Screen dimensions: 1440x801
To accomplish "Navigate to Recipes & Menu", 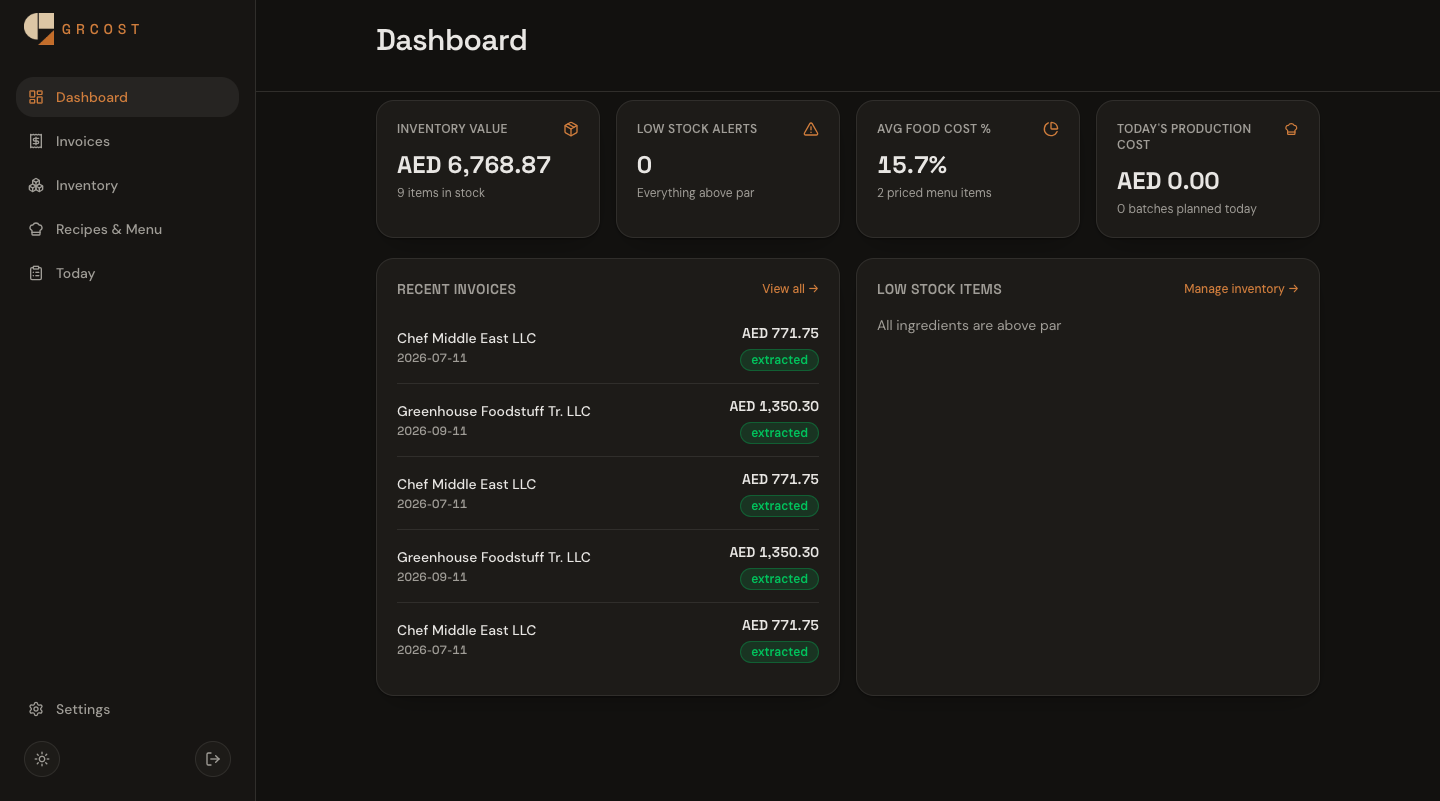I will coord(127,229).
